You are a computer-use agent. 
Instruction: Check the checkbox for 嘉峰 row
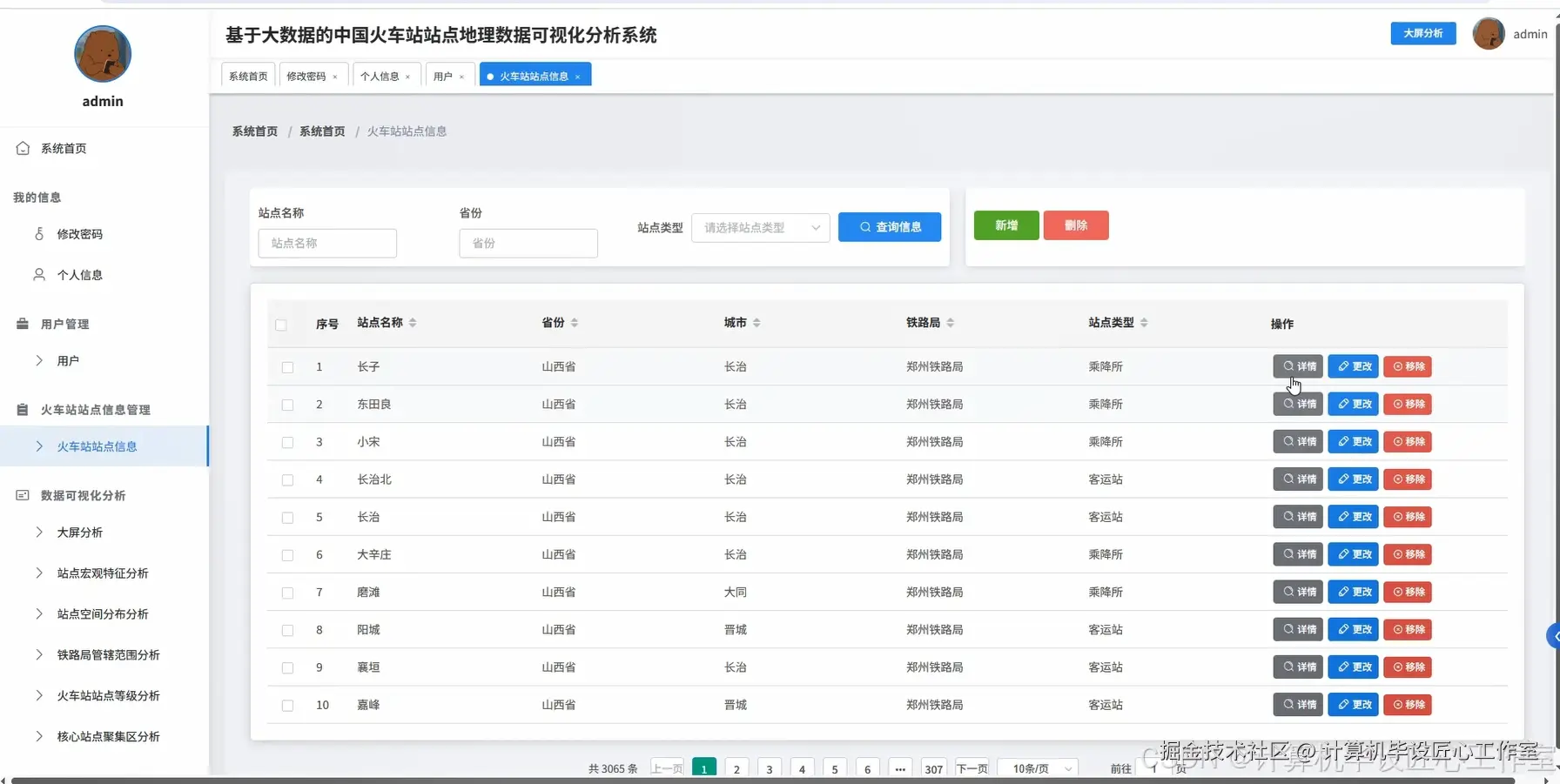[x=287, y=706]
